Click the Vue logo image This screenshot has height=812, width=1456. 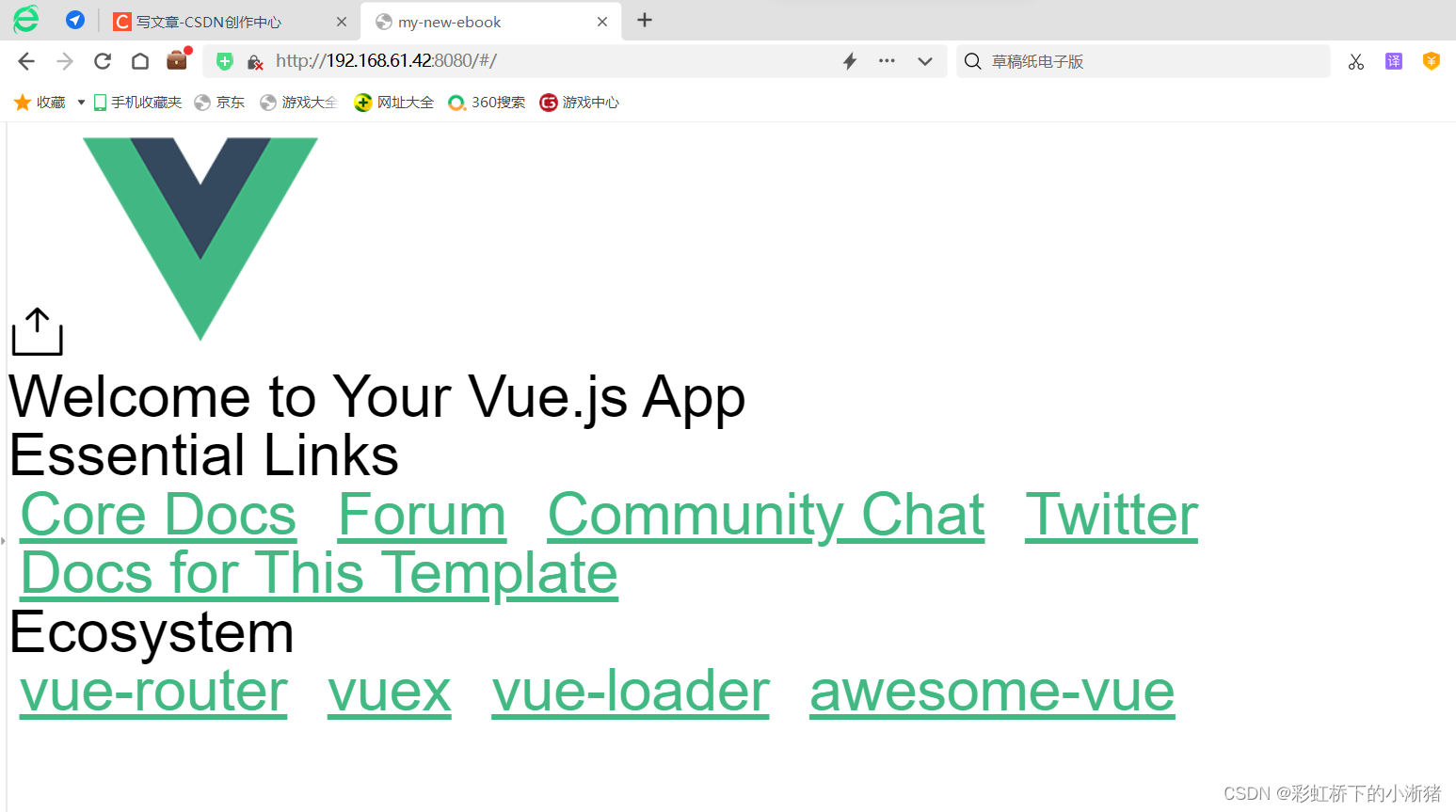tap(200, 238)
